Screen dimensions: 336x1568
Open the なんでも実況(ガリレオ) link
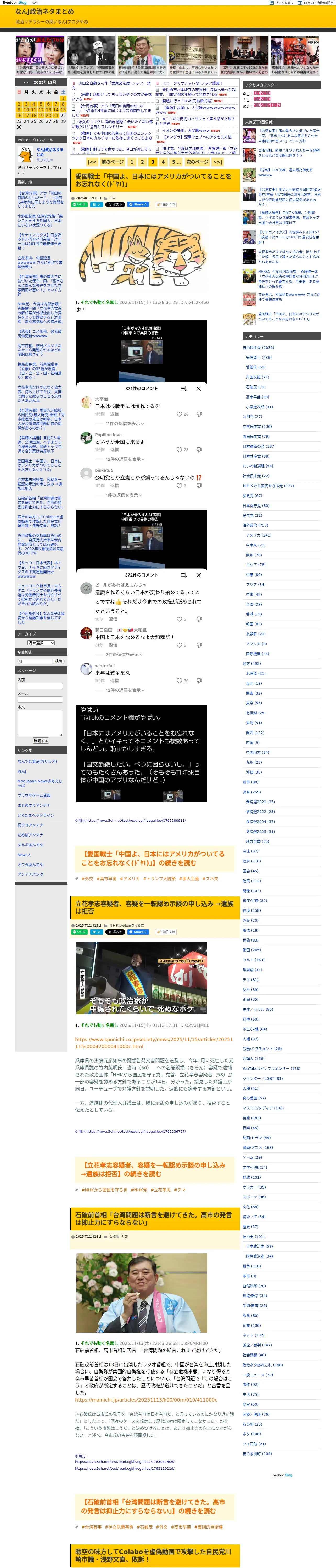coord(37,762)
